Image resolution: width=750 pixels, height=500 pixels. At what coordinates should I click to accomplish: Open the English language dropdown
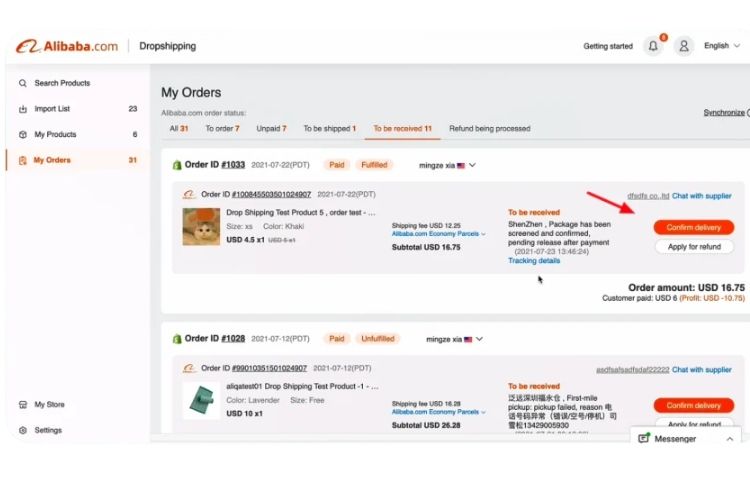[x=722, y=46]
